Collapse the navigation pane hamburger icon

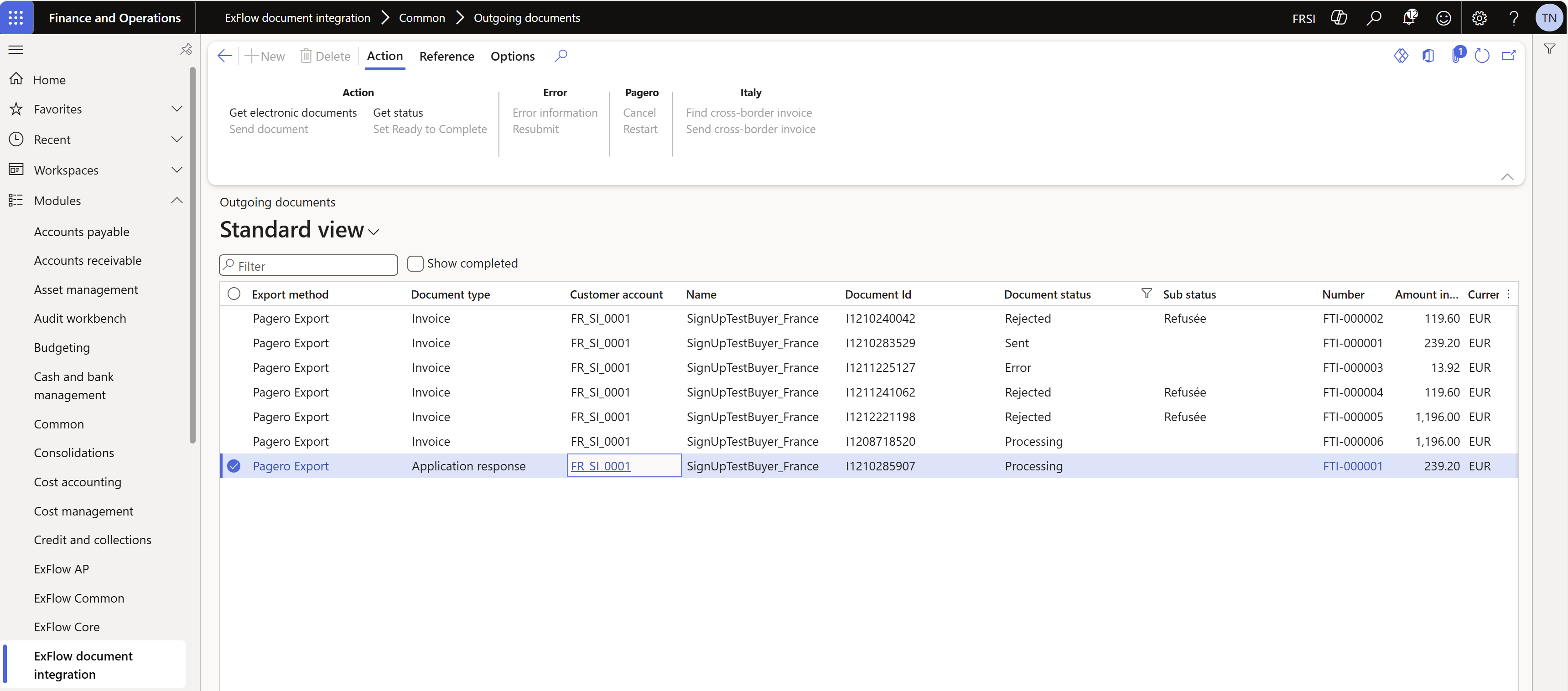(16, 49)
